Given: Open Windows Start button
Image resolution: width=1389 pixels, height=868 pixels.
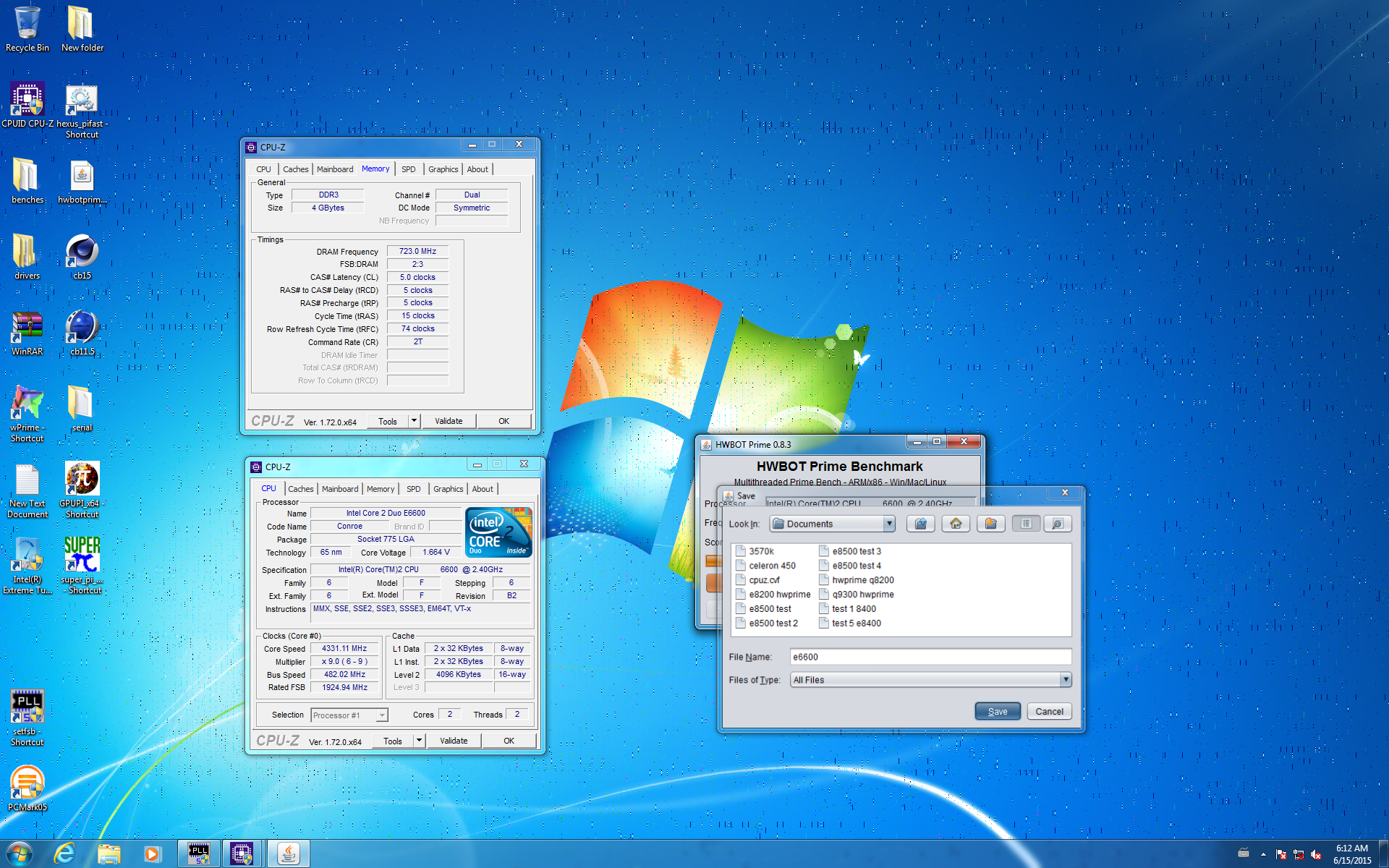Looking at the screenshot, I should click(20, 854).
